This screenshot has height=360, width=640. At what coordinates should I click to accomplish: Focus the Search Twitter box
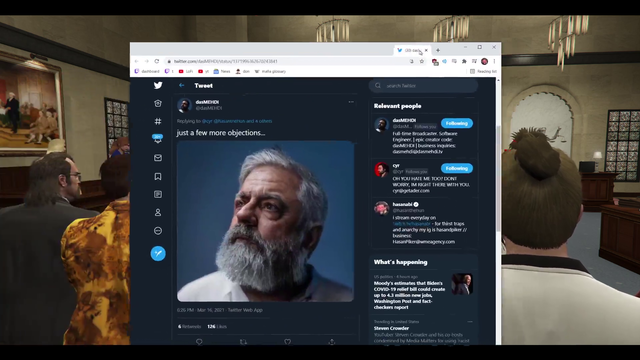tap(423, 86)
